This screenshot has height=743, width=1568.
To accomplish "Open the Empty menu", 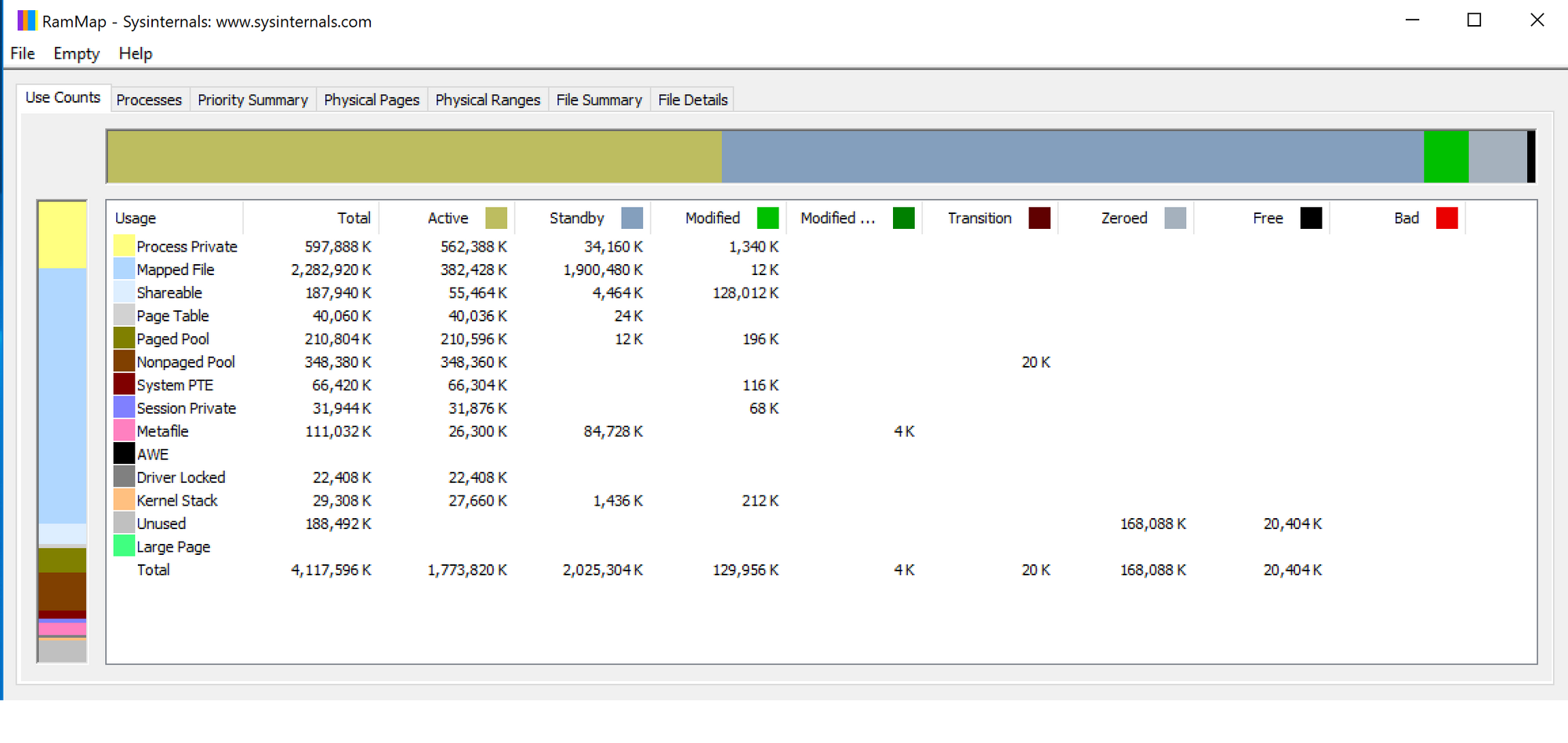I will [x=76, y=53].
